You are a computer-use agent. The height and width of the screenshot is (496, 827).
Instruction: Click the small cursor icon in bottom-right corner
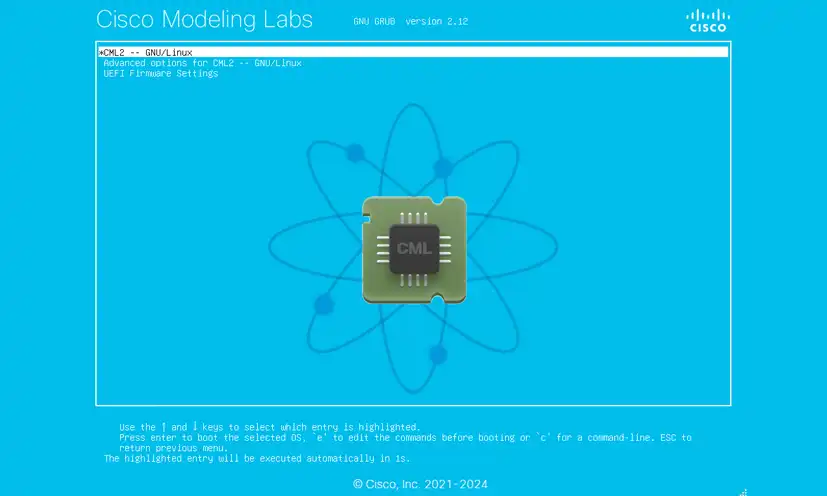tap(743, 490)
